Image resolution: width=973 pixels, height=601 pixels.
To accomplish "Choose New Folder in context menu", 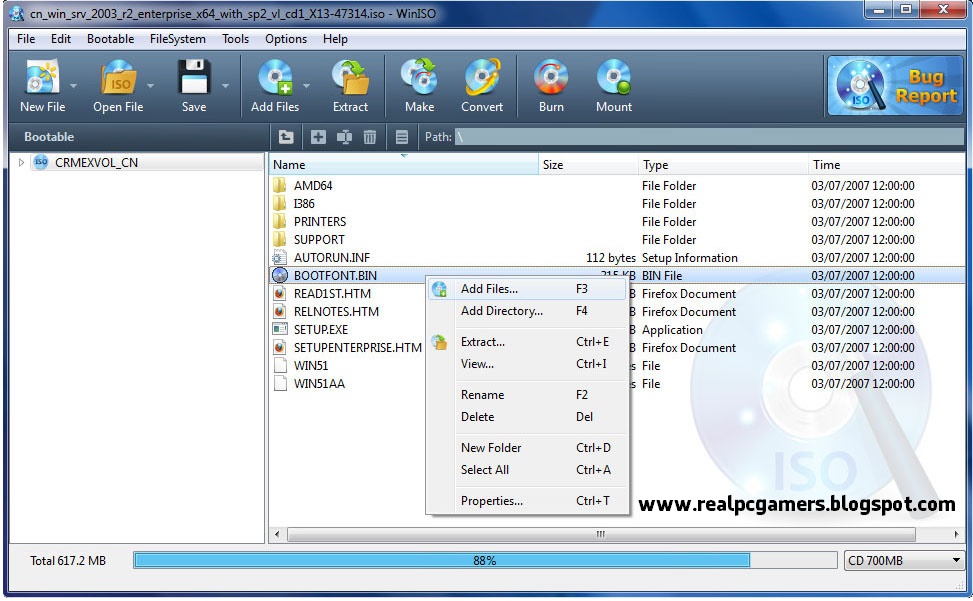I will 527,448.
